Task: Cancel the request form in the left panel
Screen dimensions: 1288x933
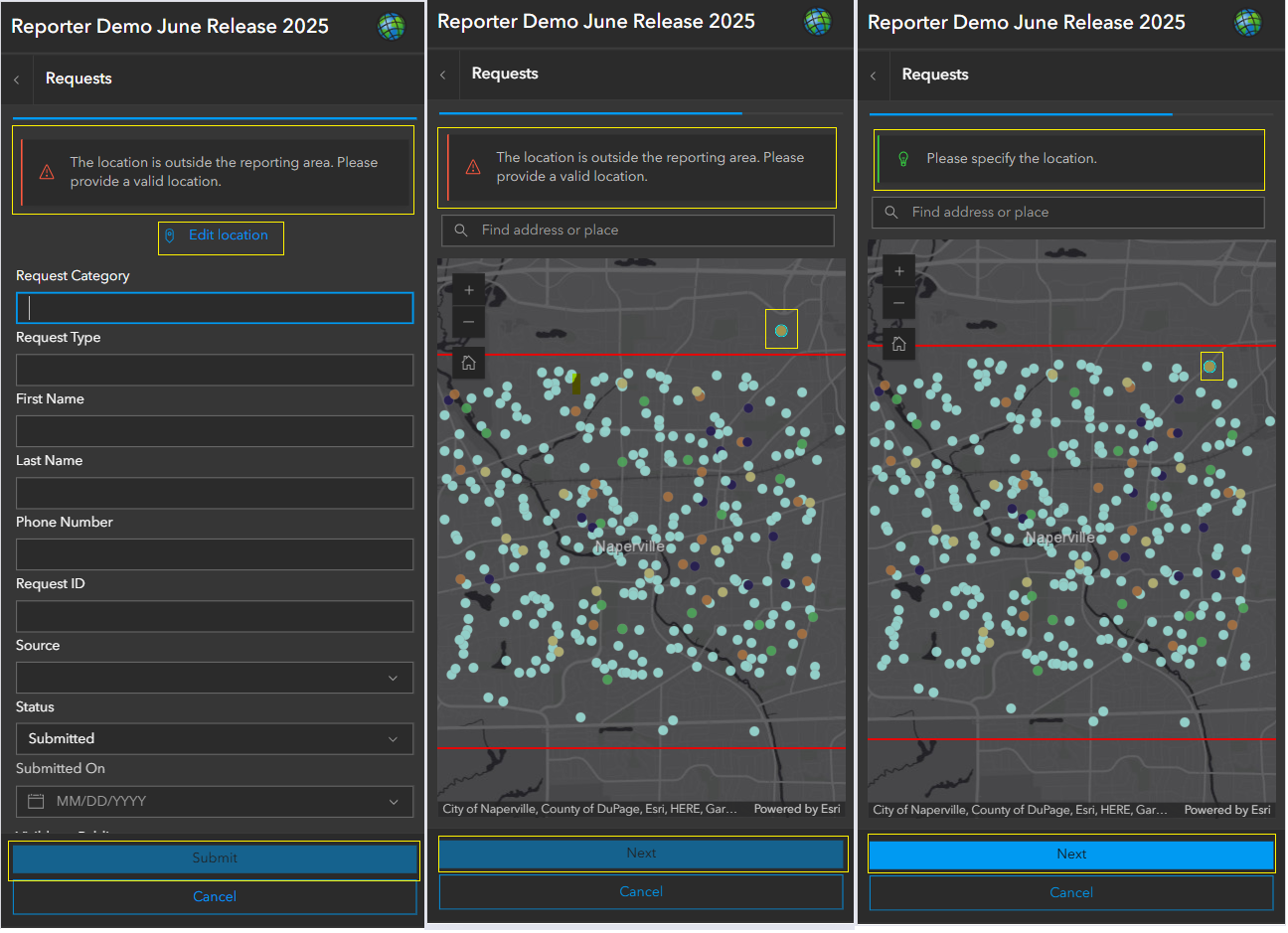Action: (x=215, y=897)
